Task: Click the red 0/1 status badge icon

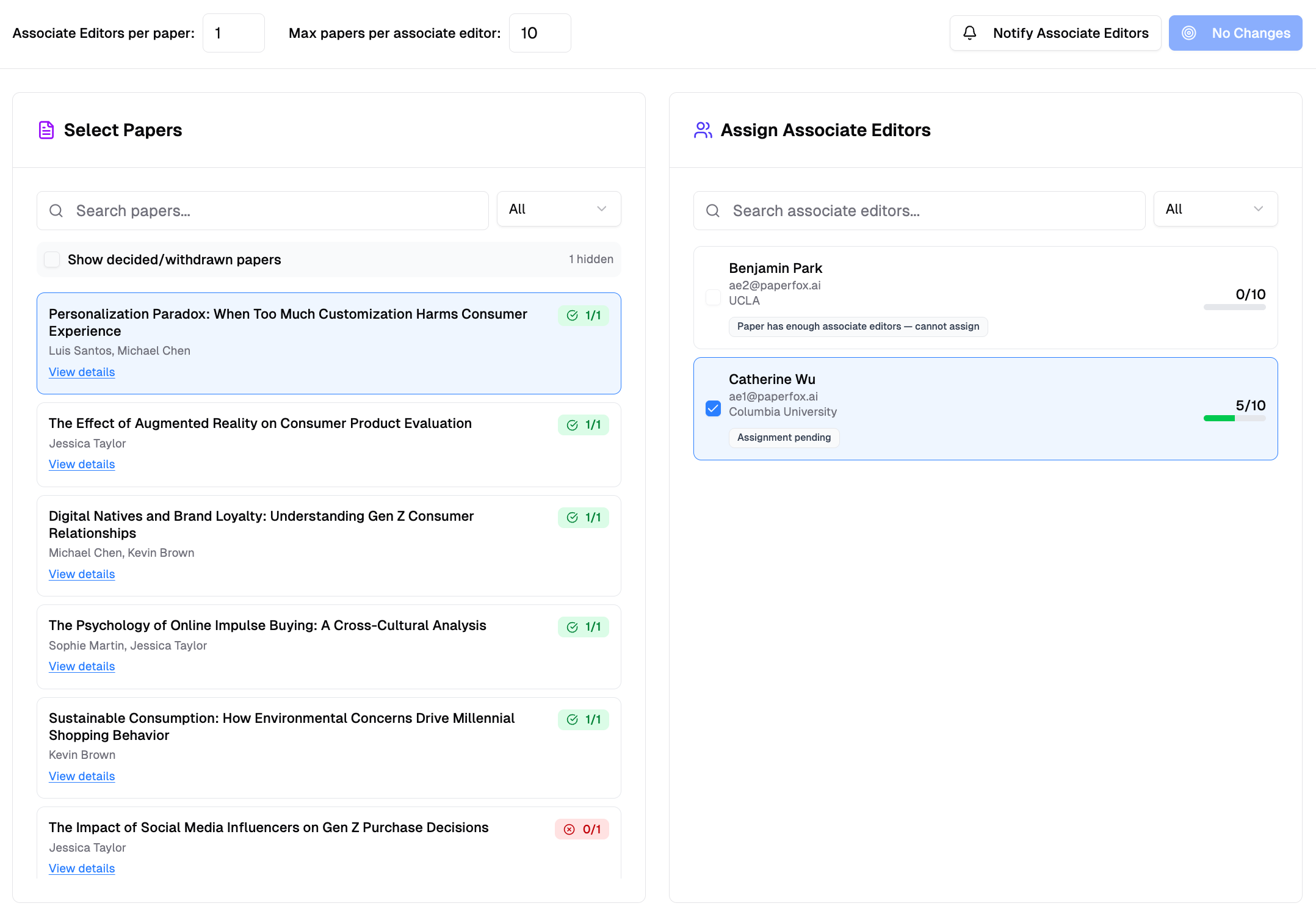Action: [569, 829]
